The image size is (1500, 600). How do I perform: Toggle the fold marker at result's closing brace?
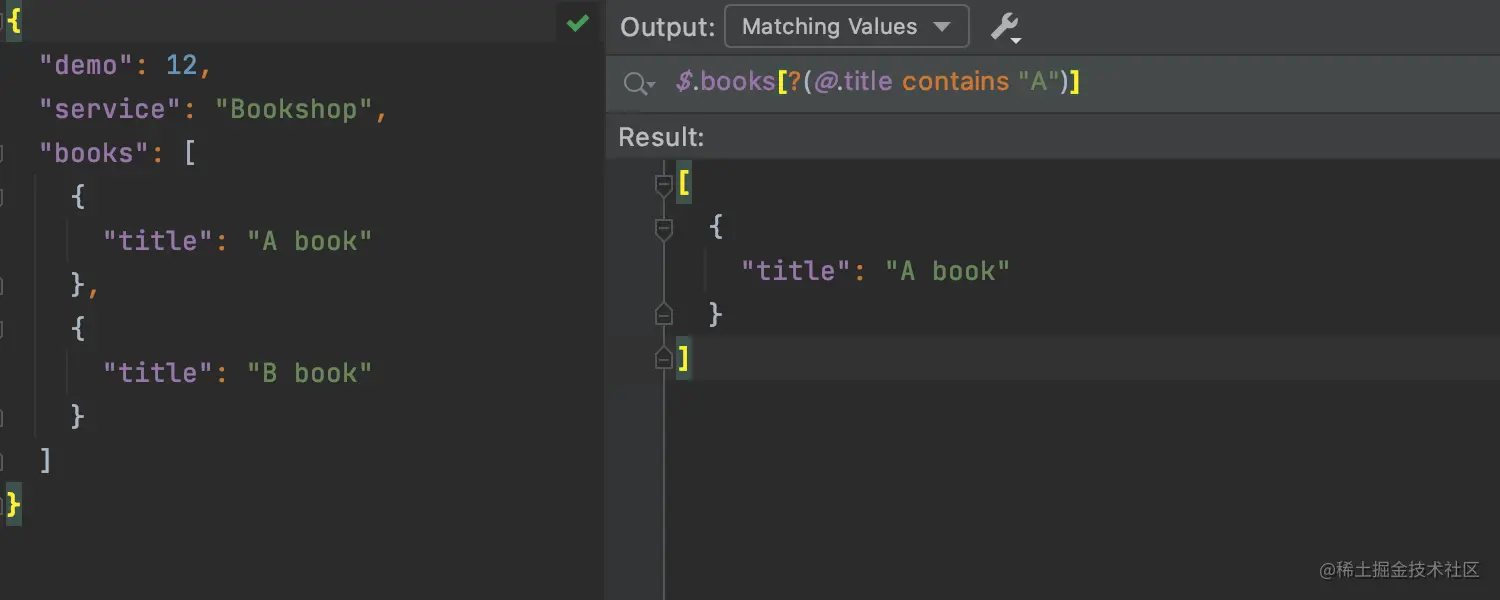point(663,314)
